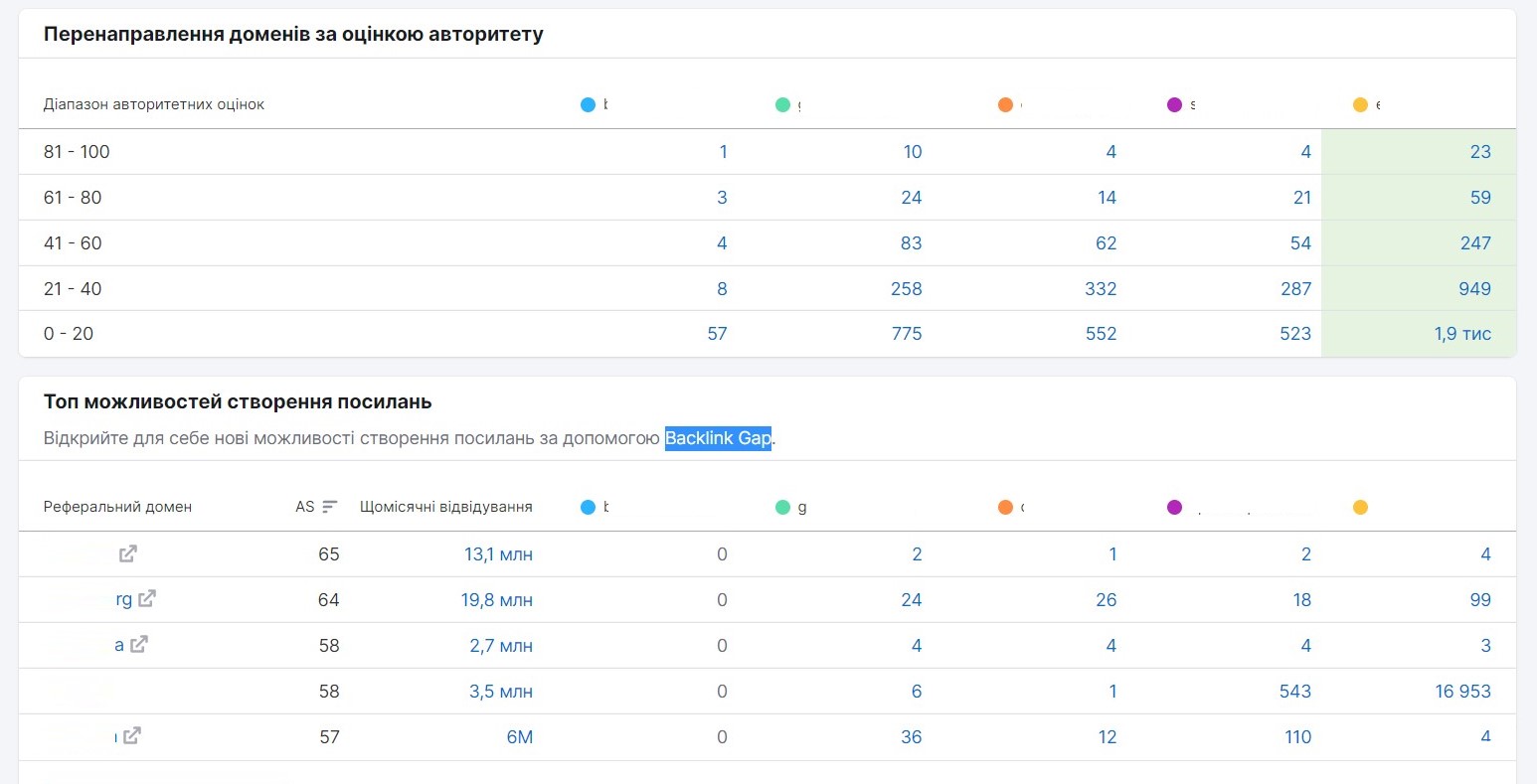Screen dimensions: 1537x784
Task: Open value 543 in 3,5 млн row
Action: (x=1295, y=692)
